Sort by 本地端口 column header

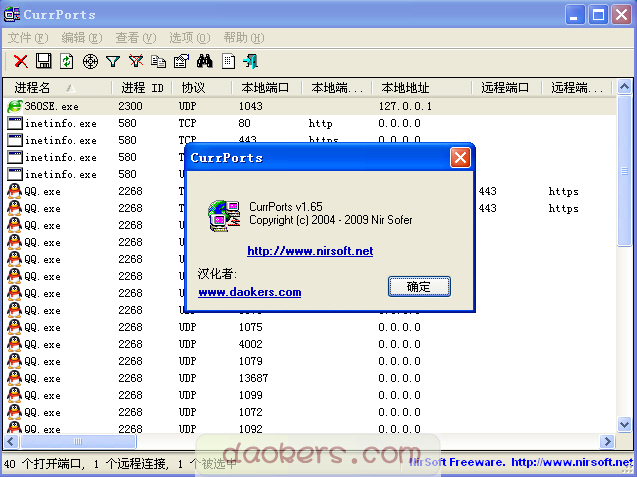click(x=267, y=87)
